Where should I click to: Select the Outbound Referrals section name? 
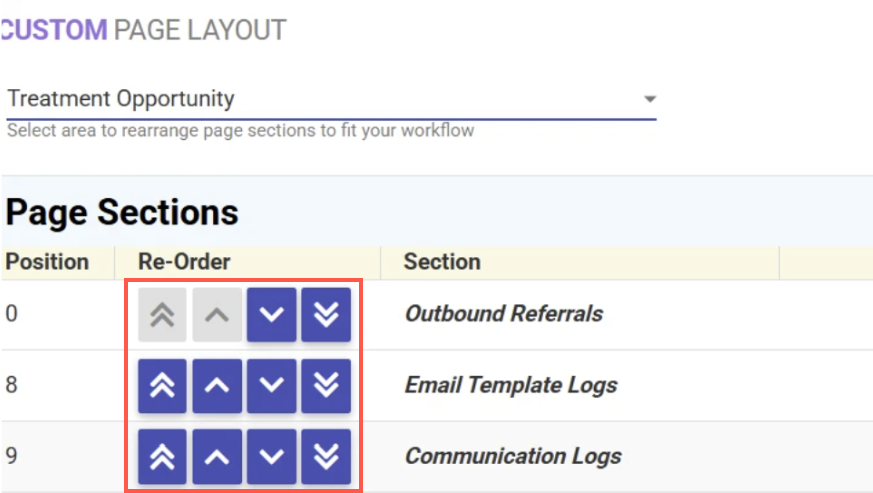503,314
